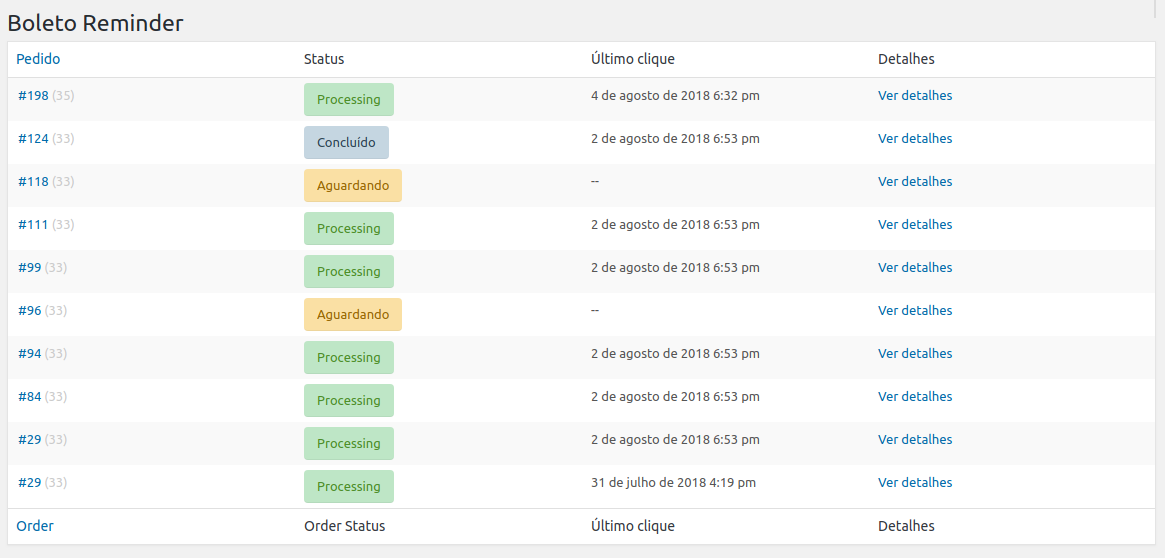This screenshot has width=1165, height=558.
Task: View details for order #124
Action: point(915,139)
